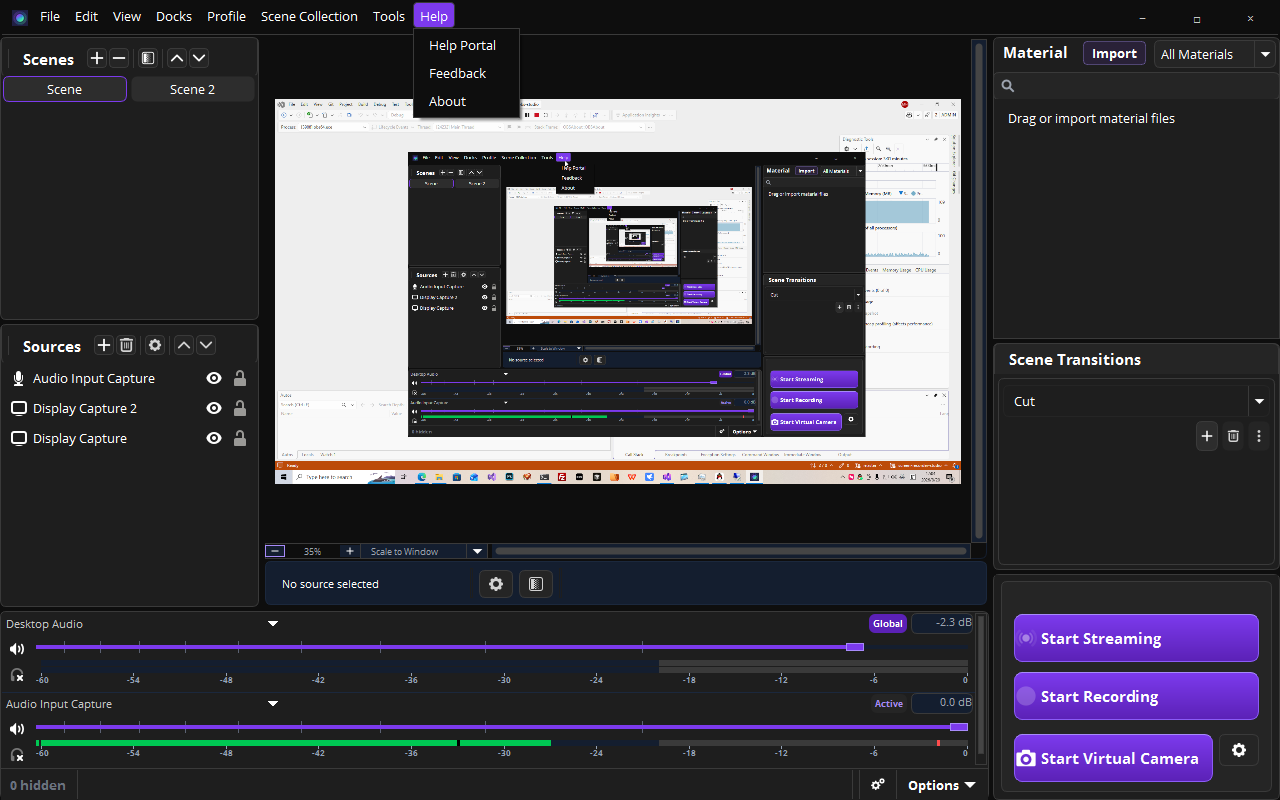This screenshot has height=800, width=1280.
Task: Open the Tools menu
Action: click(388, 16)
